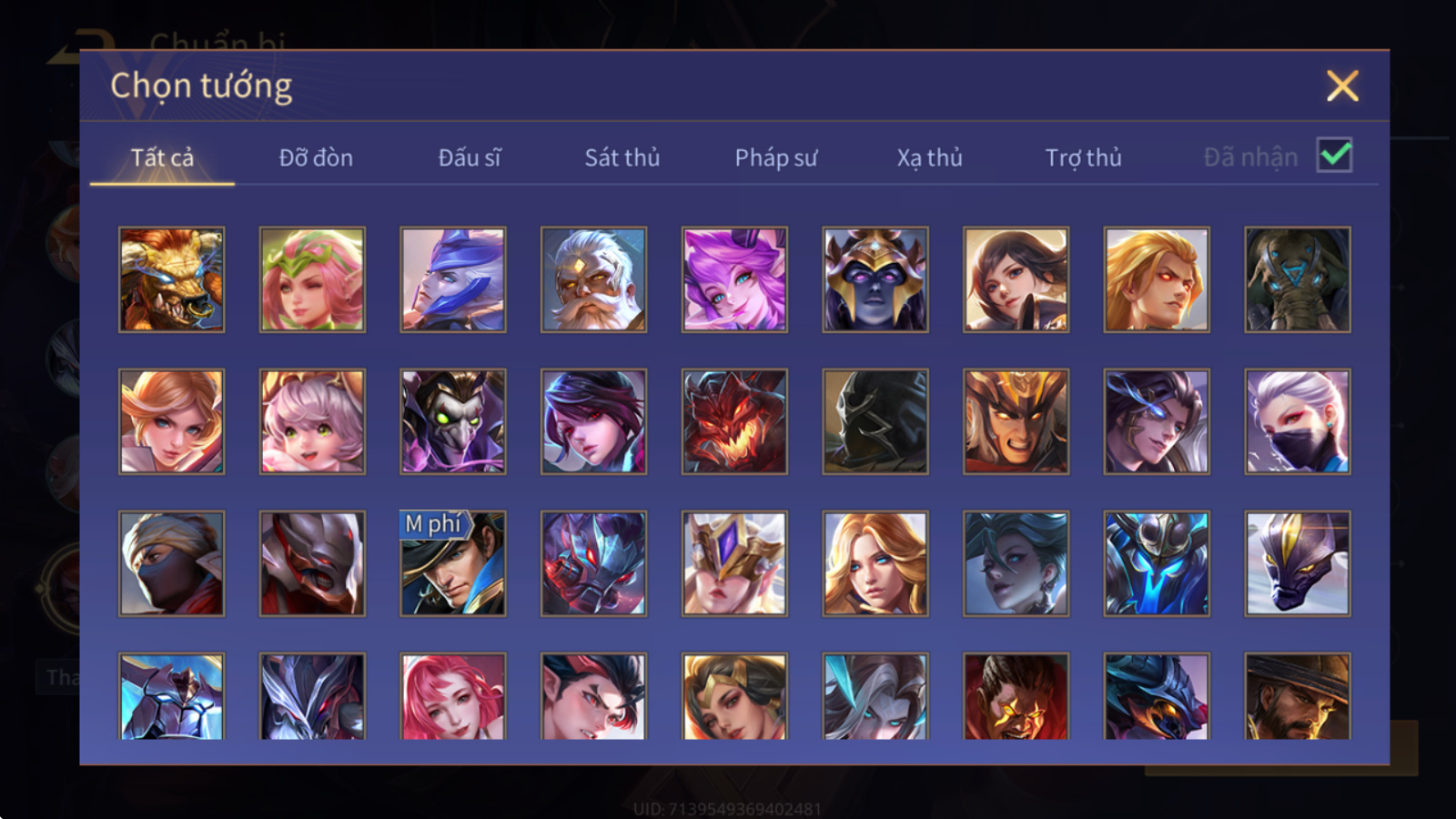
Task: Select the hero tagged 'M phí'
Action: pyautogui.click(x=453, y=563)
